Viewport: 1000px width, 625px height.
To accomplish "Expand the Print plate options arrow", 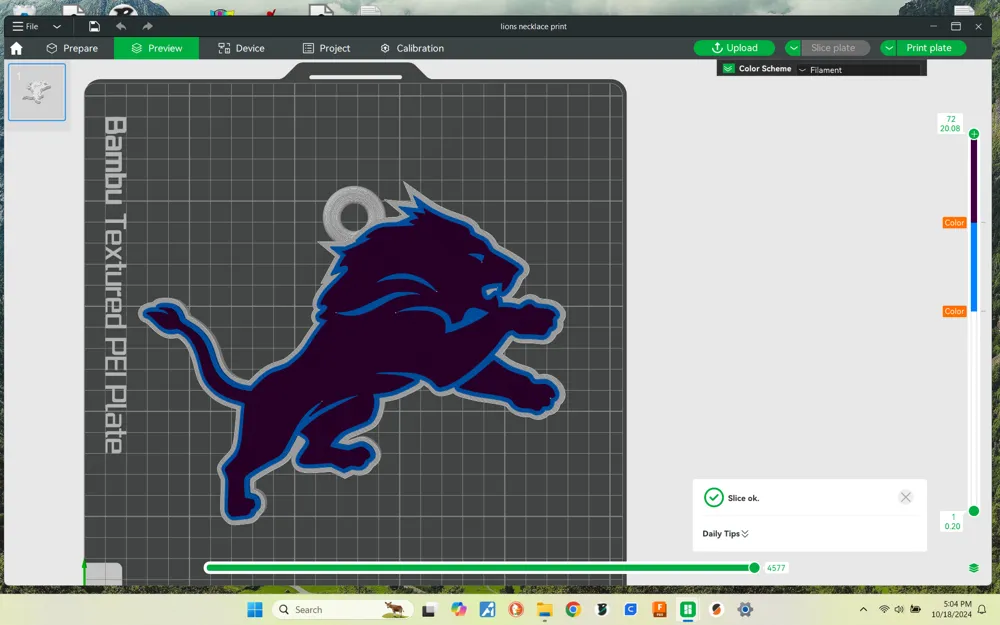I will (x=888, y=48).
